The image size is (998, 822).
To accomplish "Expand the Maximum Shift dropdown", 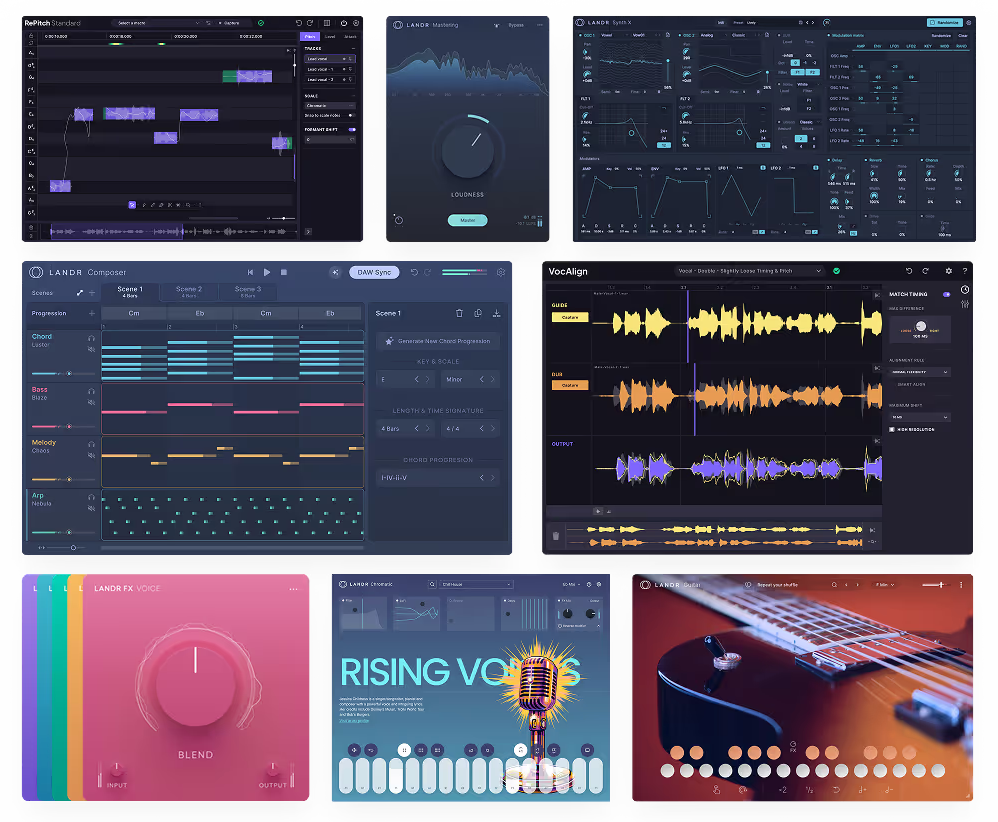I will [919, 417].
